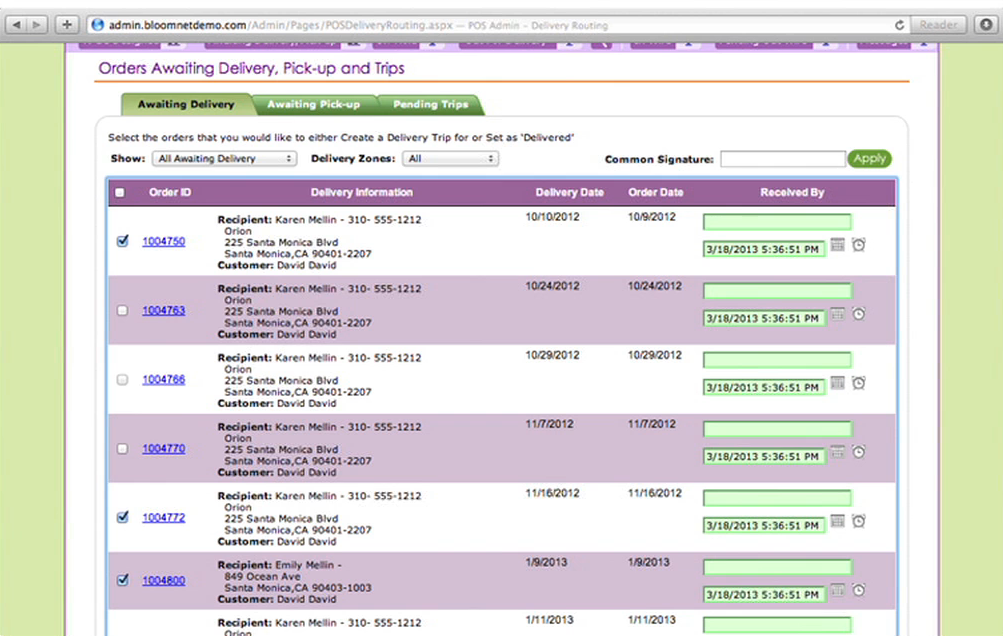Uncheck order 1004750 checkbox
Viewport: 1003px width, 636px height.
[122, 241]
